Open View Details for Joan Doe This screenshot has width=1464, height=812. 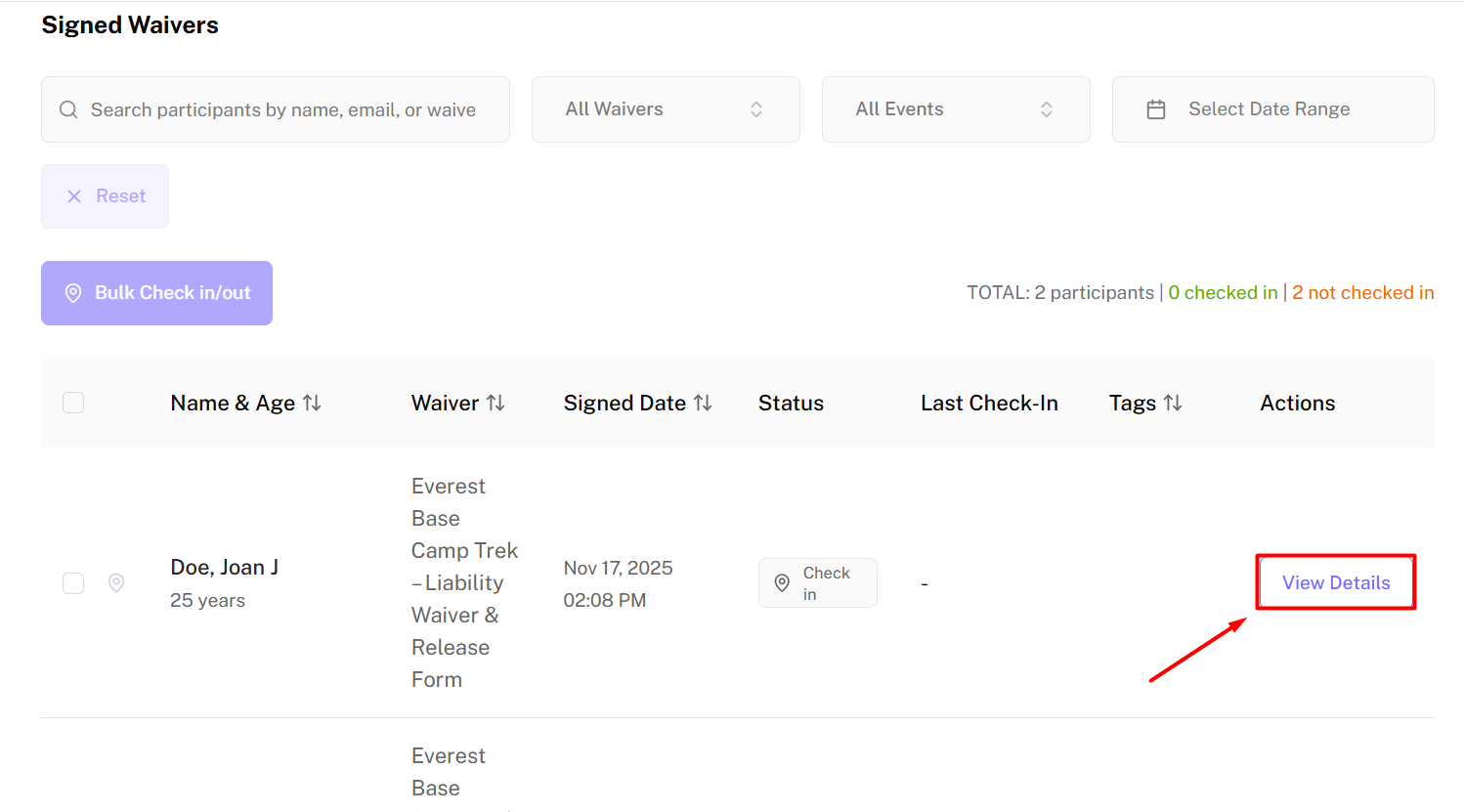pos(1335,582)
